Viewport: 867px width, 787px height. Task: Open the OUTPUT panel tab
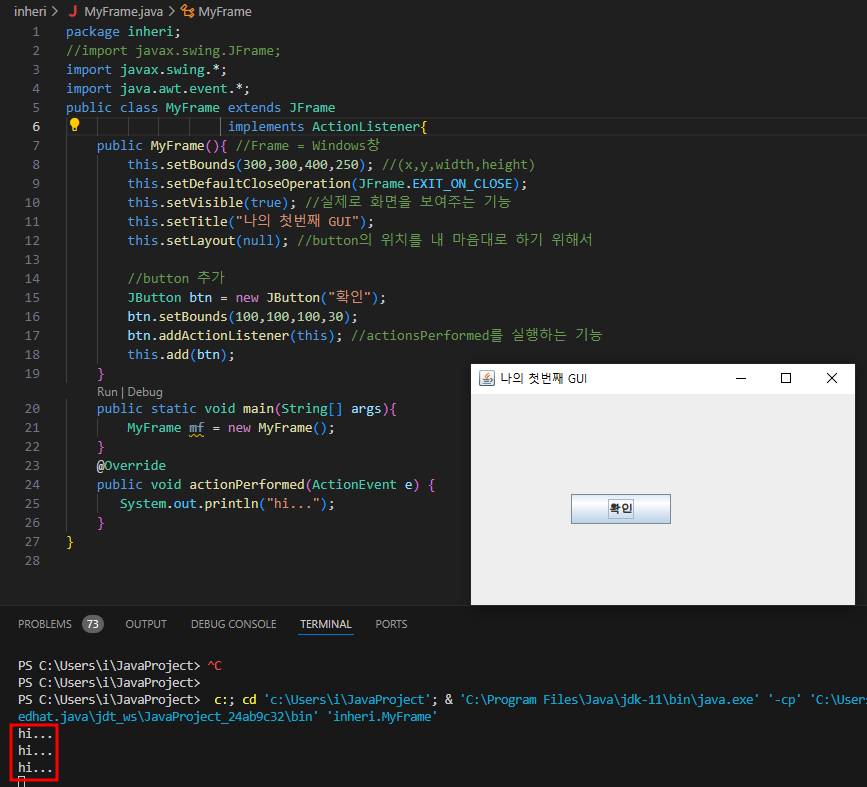(146, 624)
